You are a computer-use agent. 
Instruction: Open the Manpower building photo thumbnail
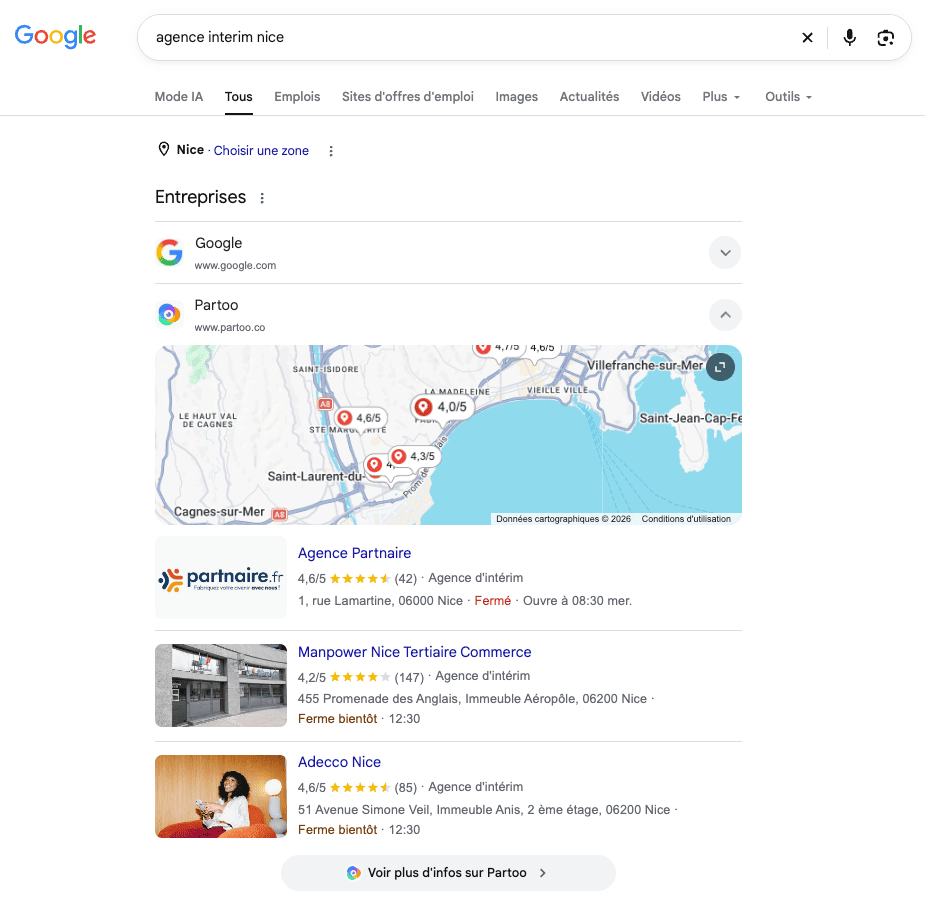[221, 685]
